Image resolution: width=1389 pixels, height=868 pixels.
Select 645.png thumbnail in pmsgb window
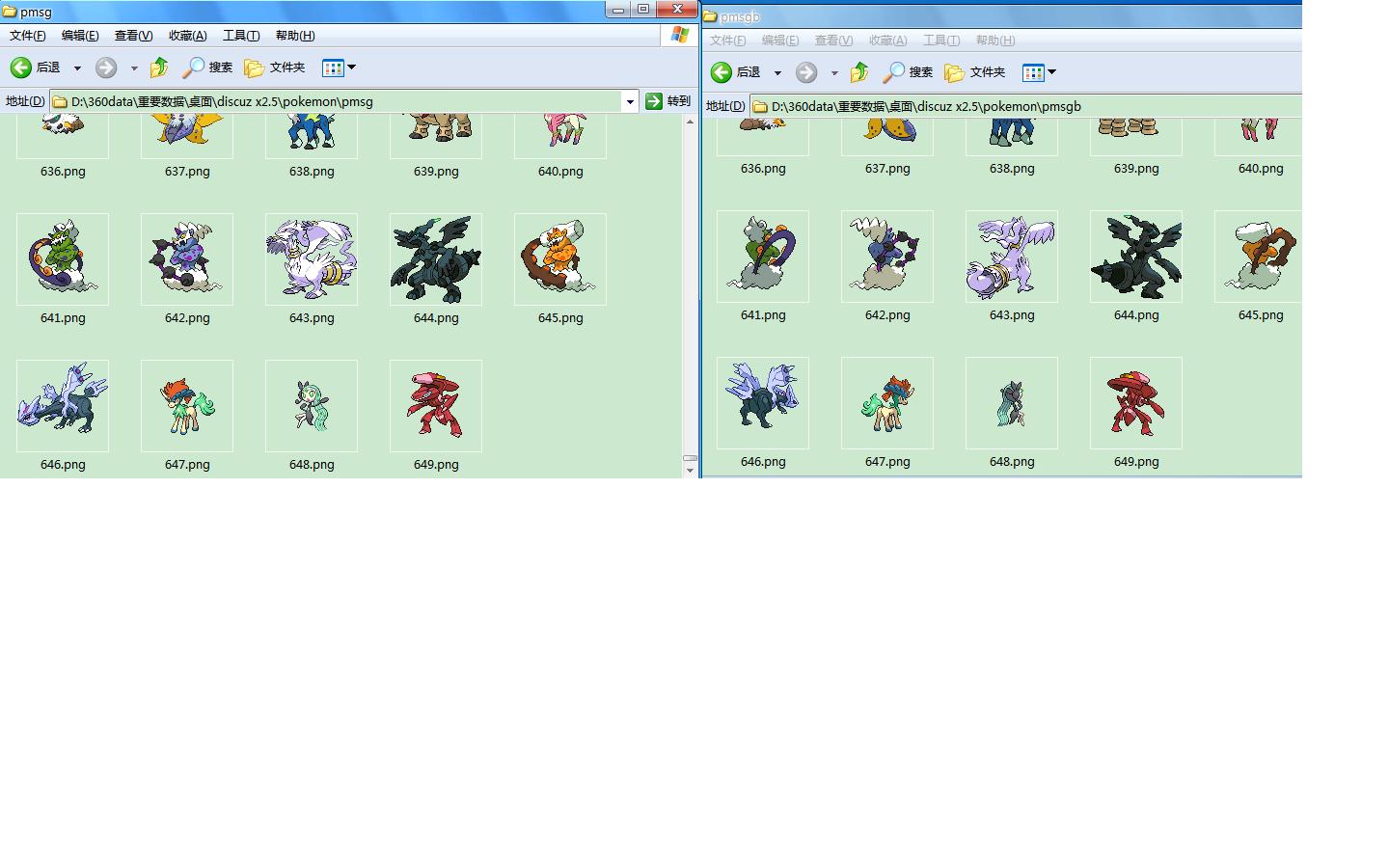pos(1259,257)
